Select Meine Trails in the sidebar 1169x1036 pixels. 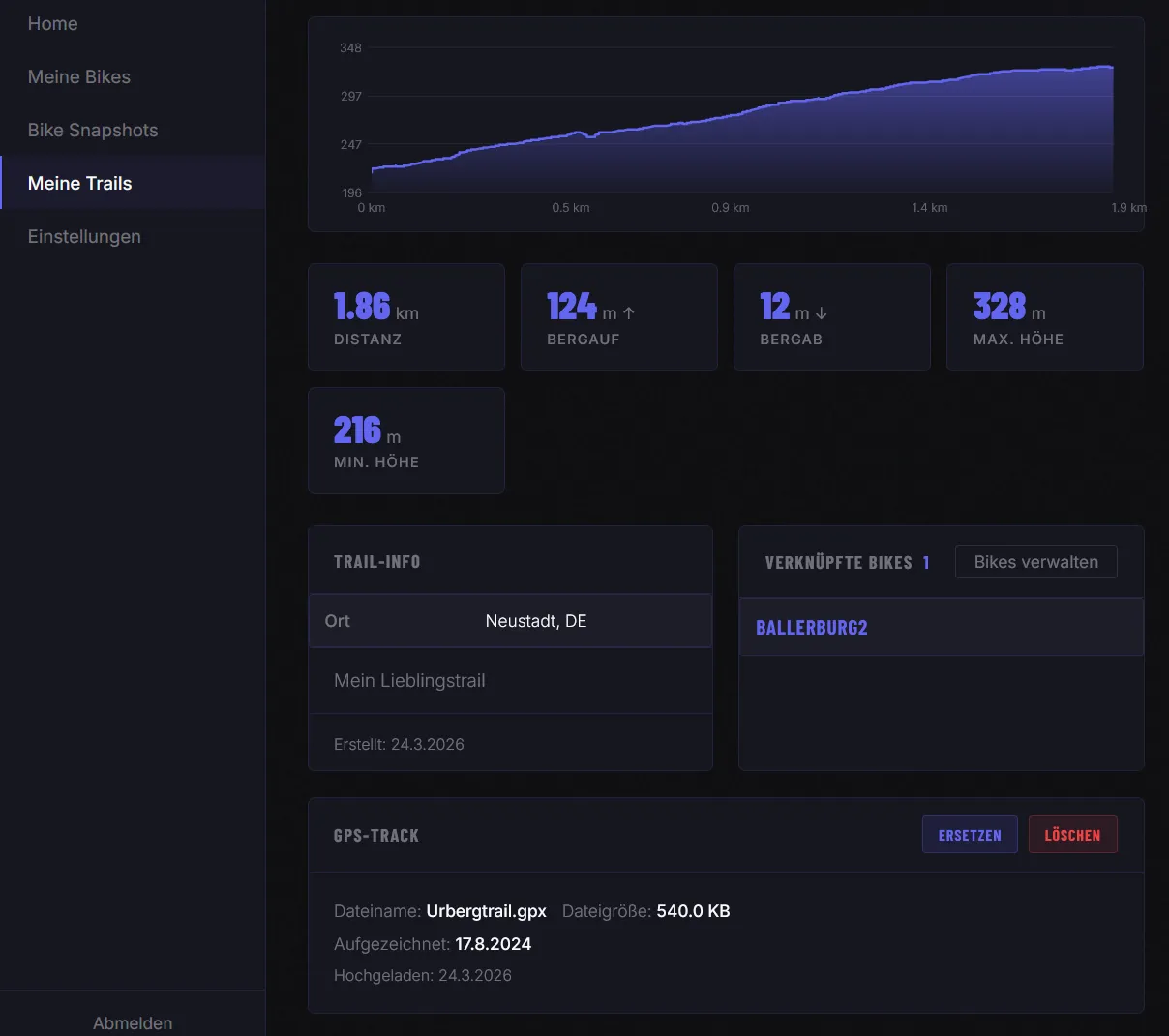tap(80, 184)
